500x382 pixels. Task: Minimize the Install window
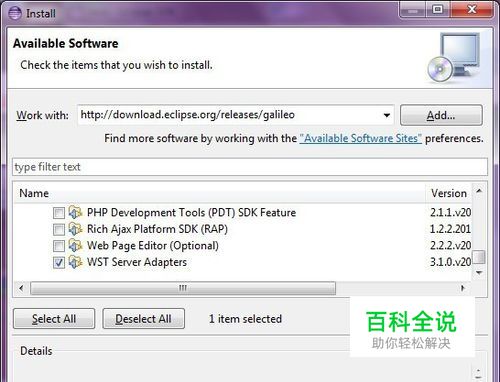pyautogui.click(x=413, y=10)
